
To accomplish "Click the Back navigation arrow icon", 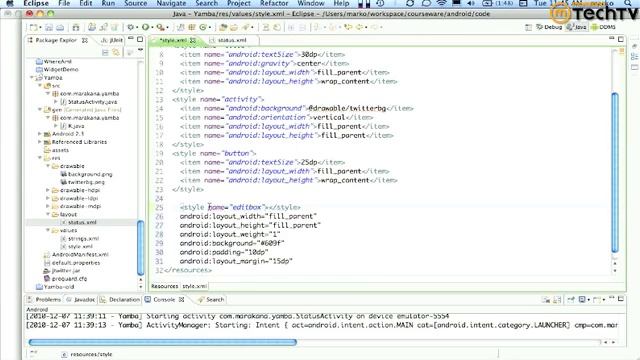I will click(360, 27).
